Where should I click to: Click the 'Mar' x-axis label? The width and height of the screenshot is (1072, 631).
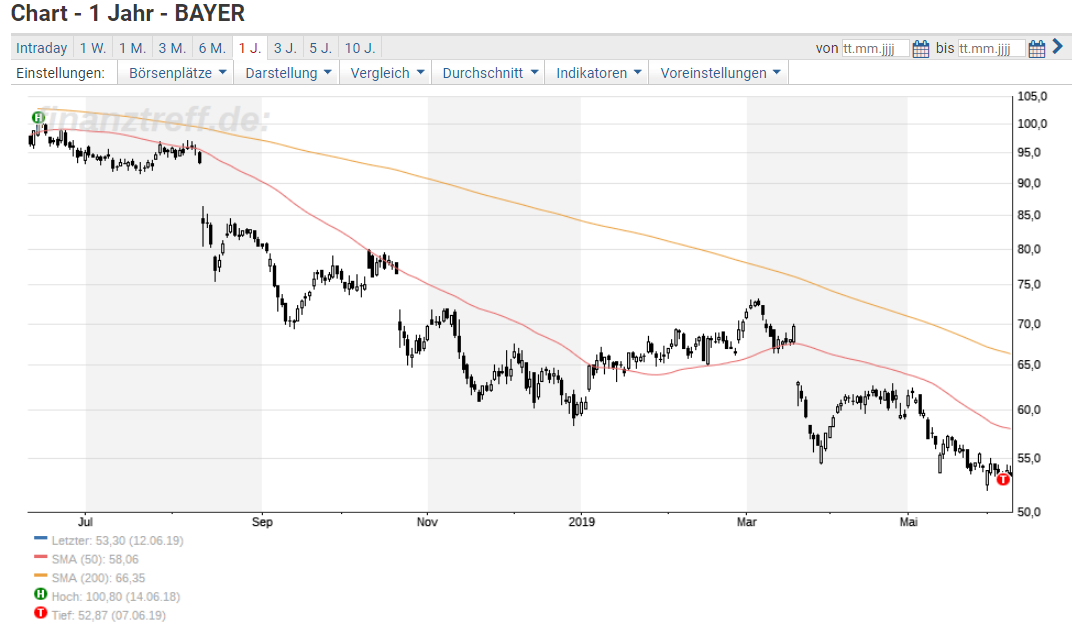point(747,522)
